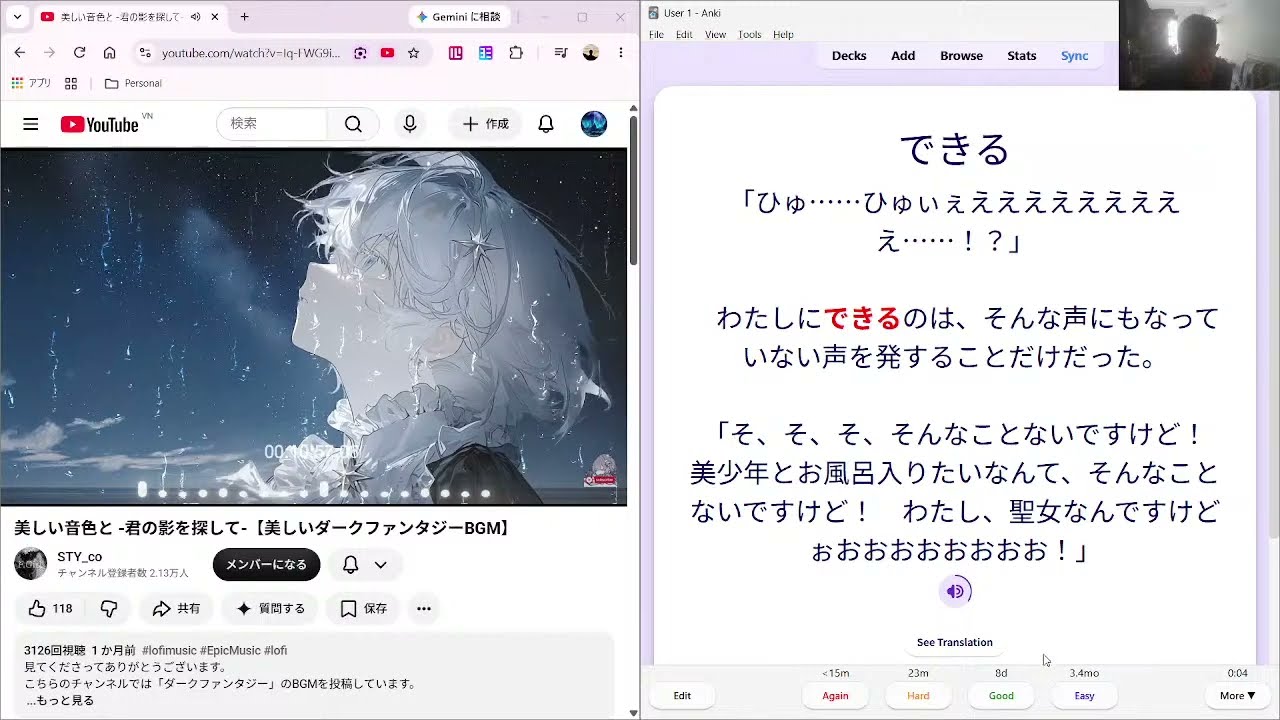The image size is (1280, 720).
Task: Play the card audio speaker icon
Action: tap(955, 591)
